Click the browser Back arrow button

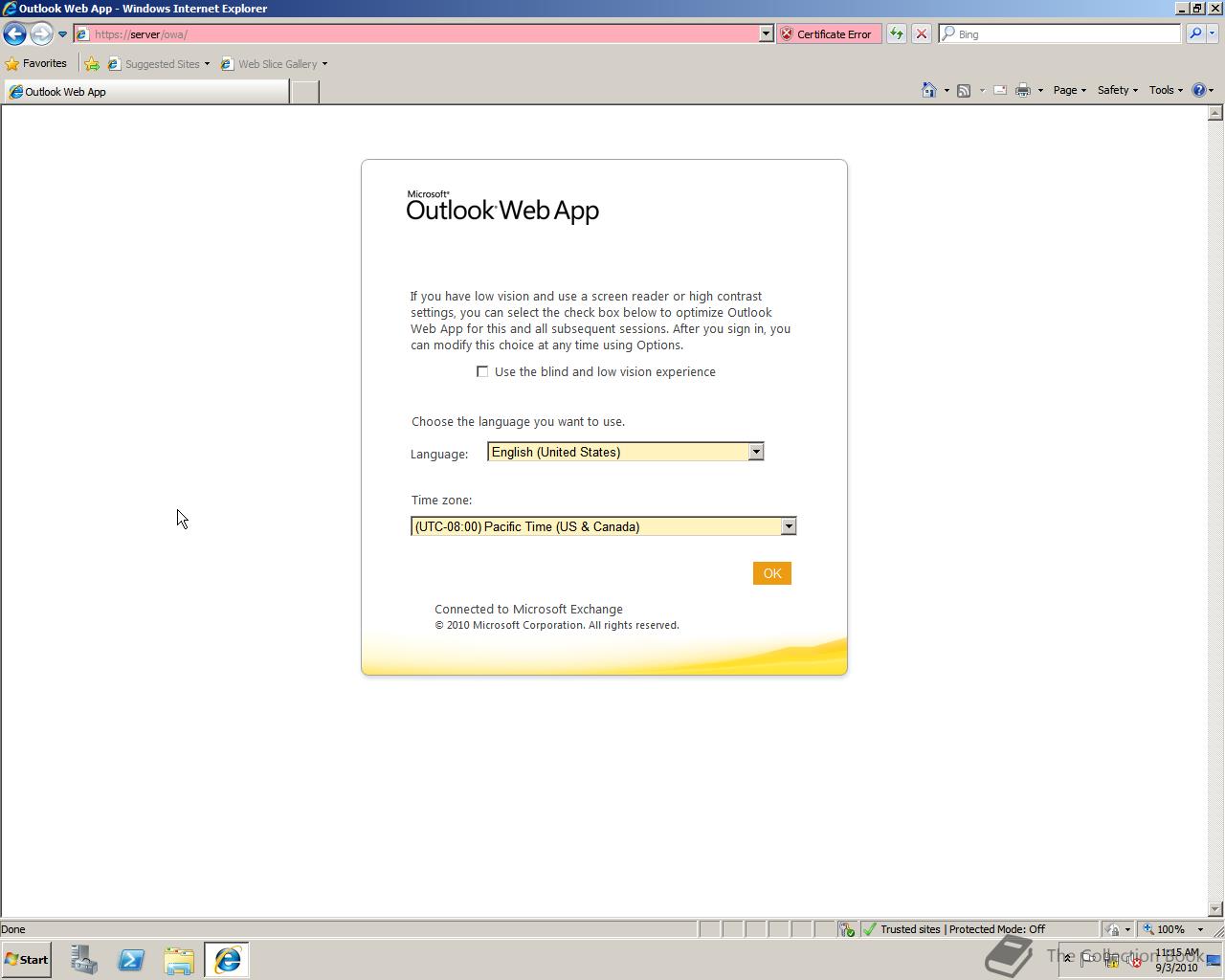pos(14,33)
